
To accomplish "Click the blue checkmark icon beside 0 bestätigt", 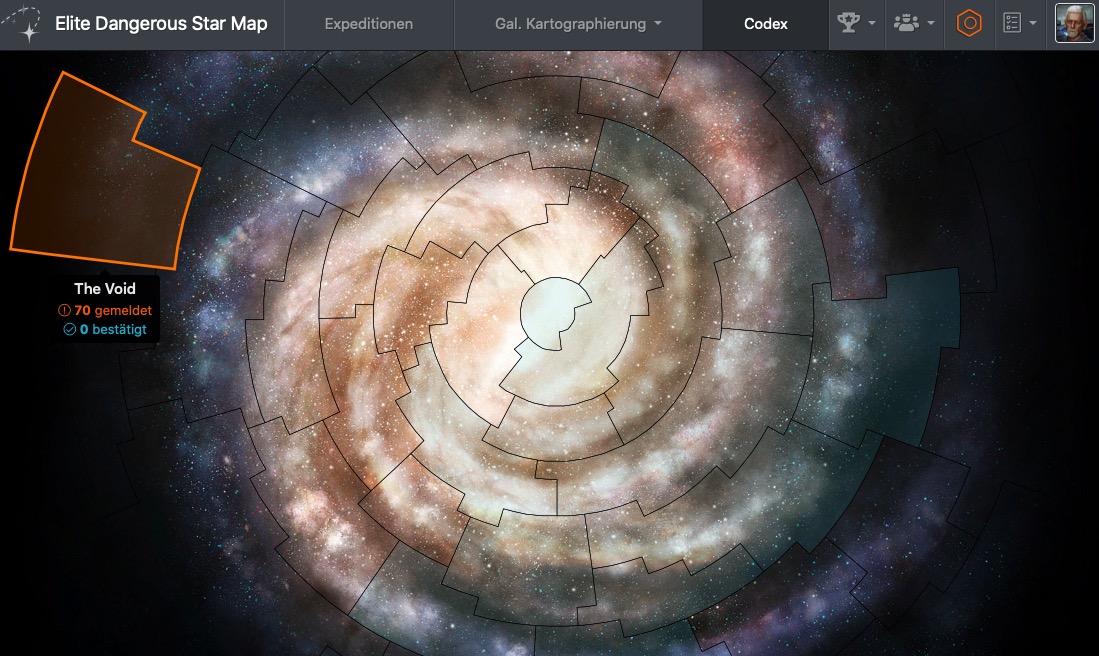I will point(69,329).
